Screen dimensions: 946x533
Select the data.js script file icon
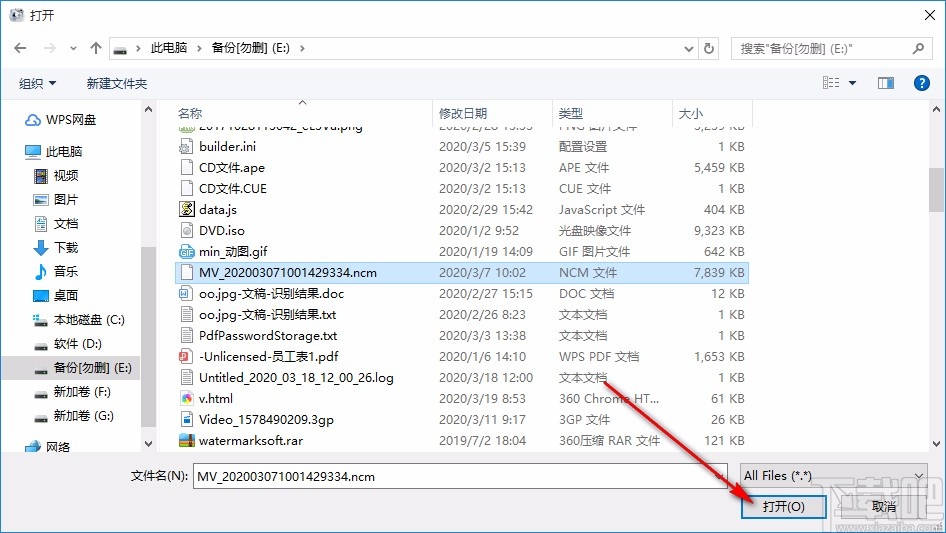186,209
